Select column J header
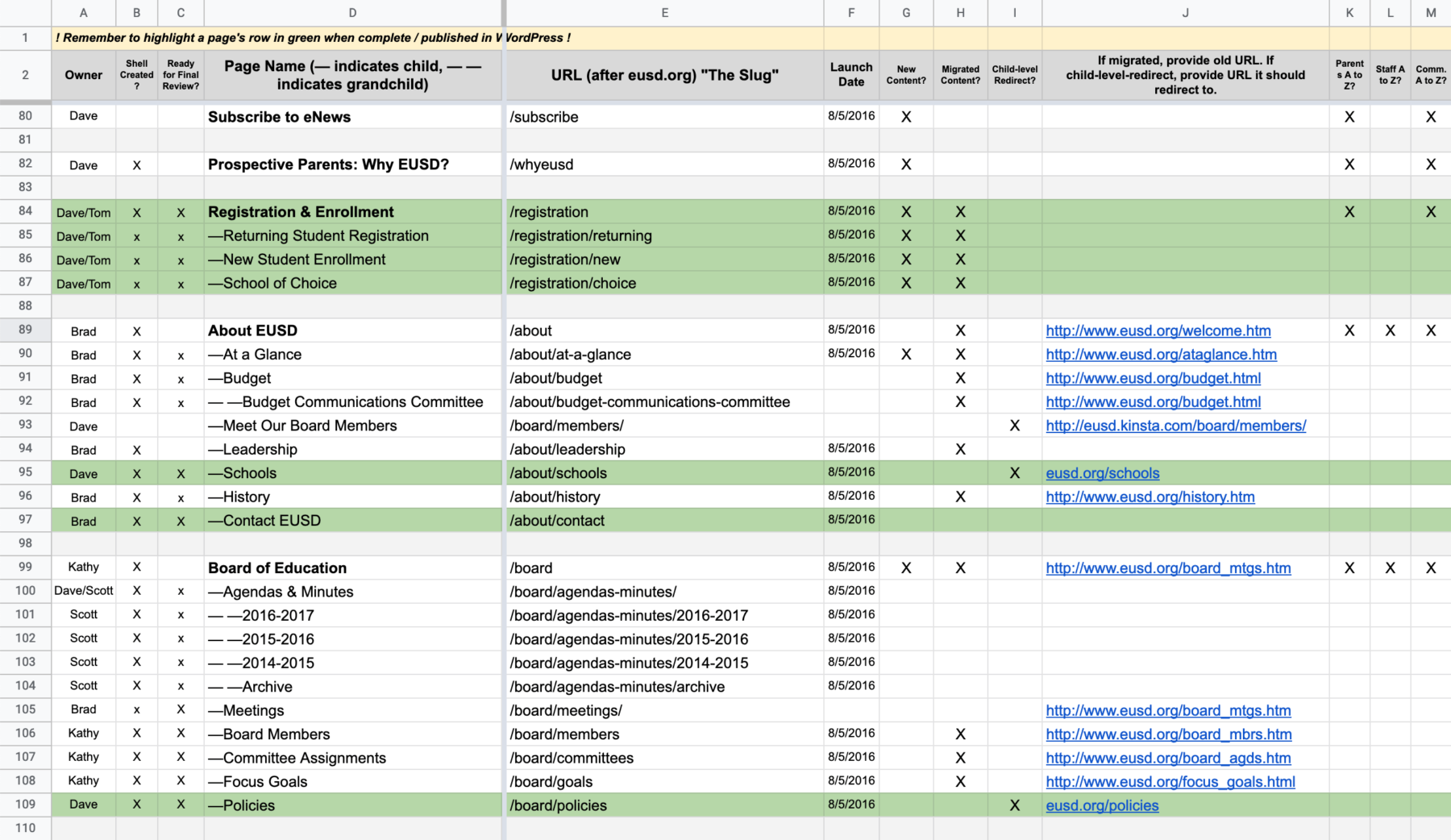Viewport: 1451px width, 840px height. point(1185,13)
